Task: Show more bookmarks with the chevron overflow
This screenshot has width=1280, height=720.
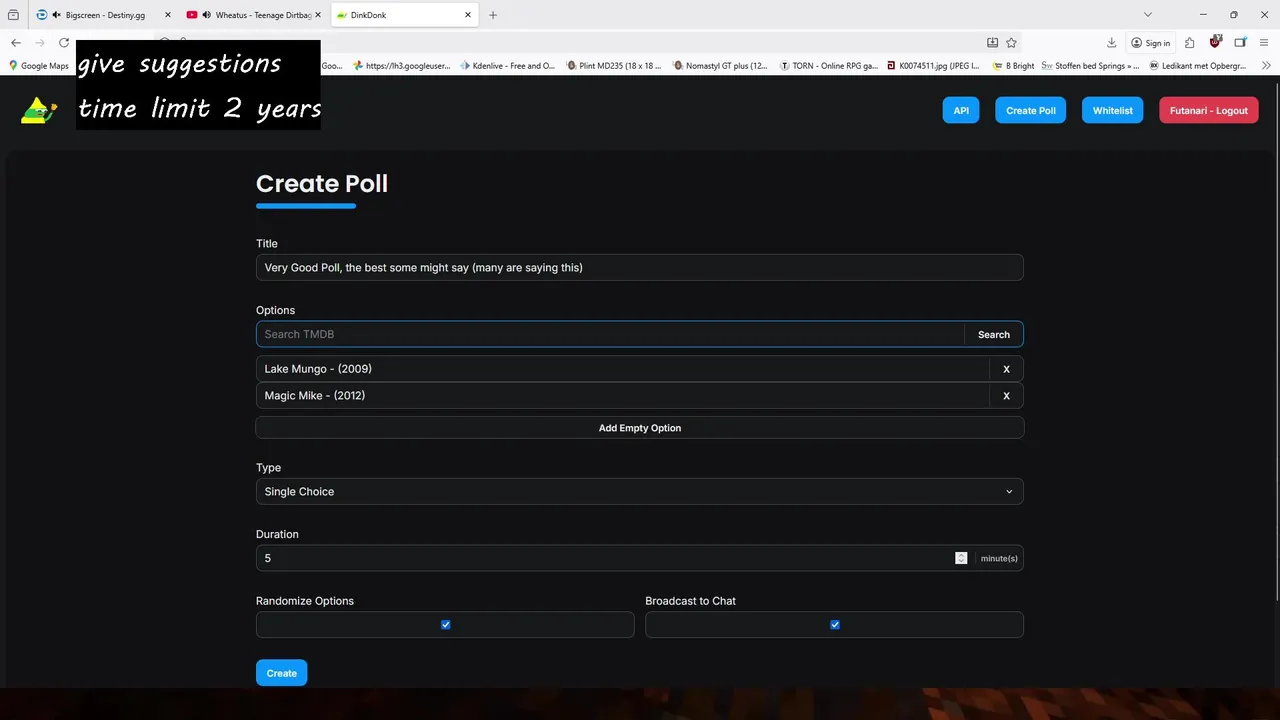Action: [1267, 66]
